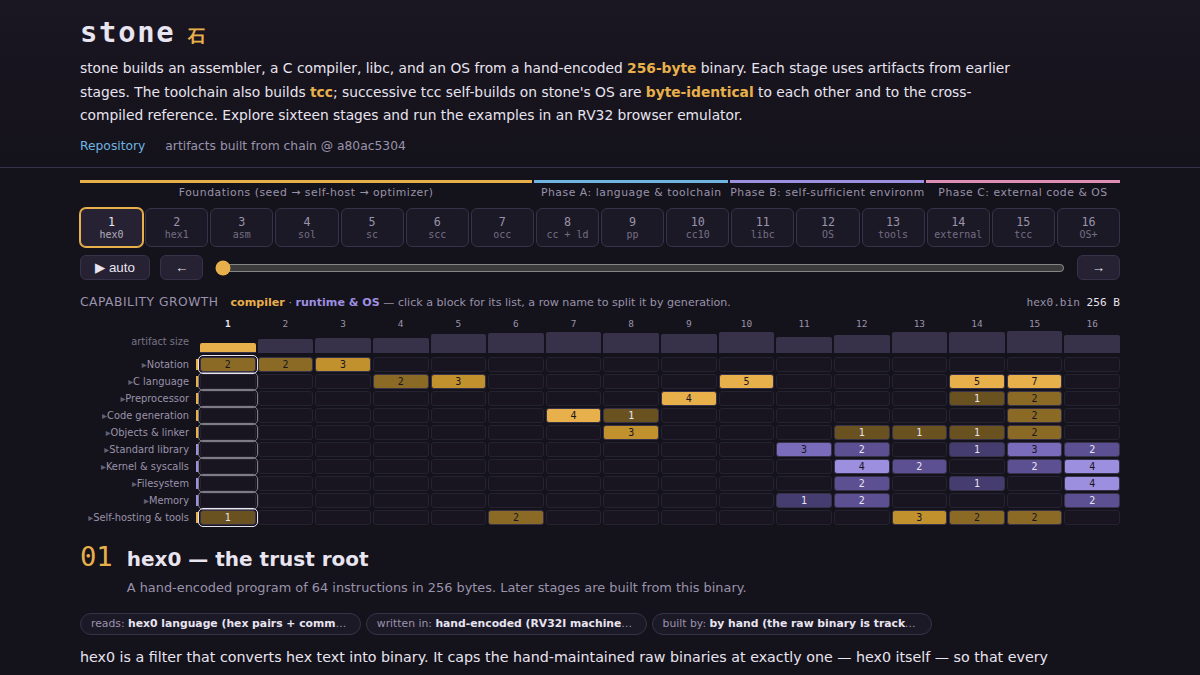Switch to stage 16 OS+ tab
The height and width of the screenshot is (675, 1200).
coord(1088,227)
